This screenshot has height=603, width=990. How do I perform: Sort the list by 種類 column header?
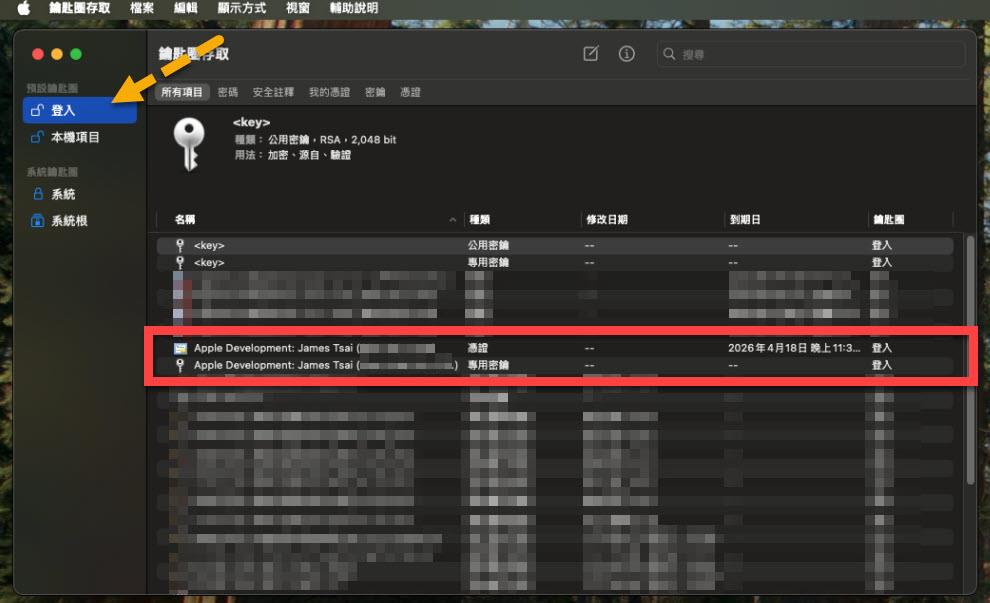[x=479, y=219]
